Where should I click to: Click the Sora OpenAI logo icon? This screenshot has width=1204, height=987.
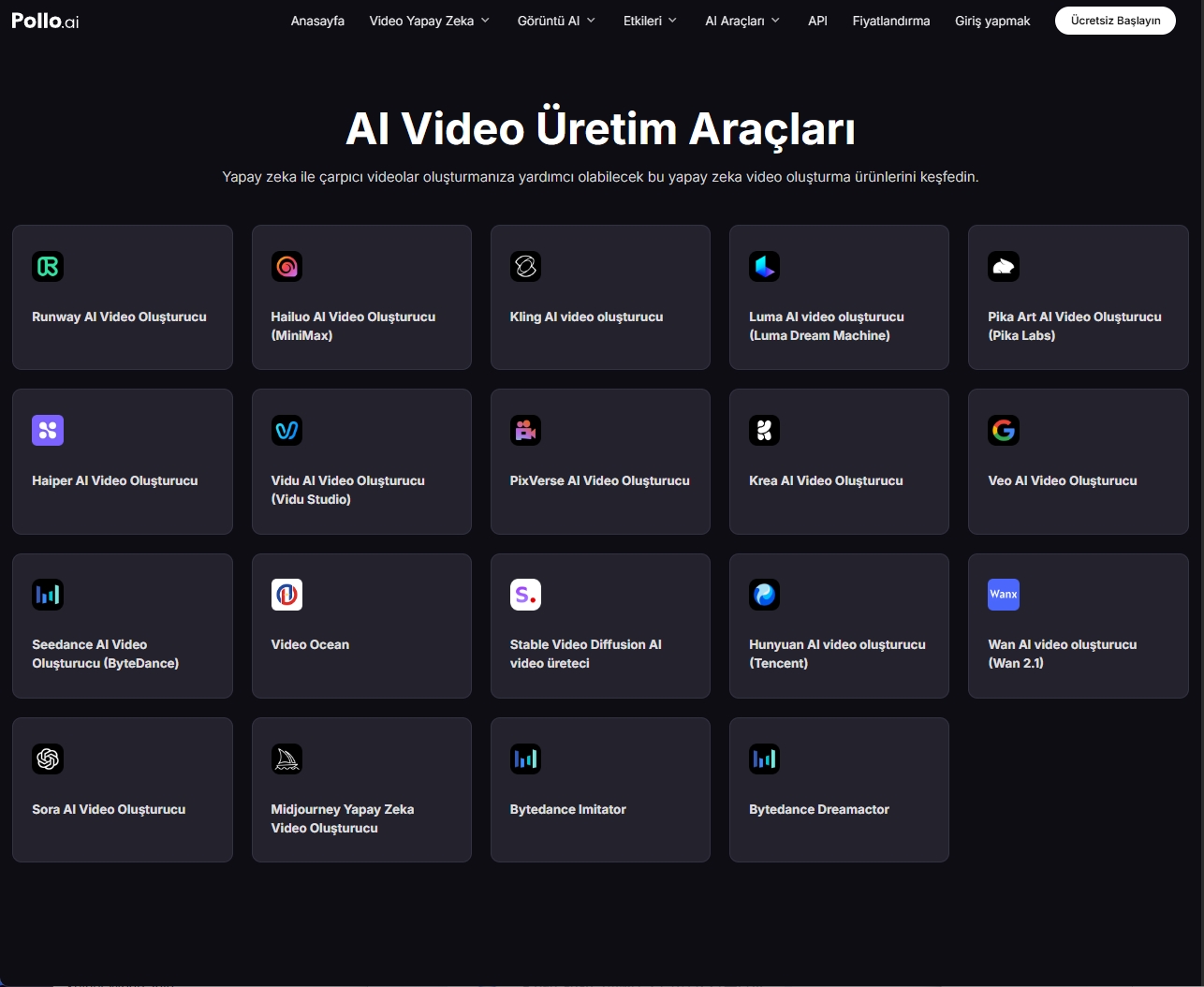(48, 759)
